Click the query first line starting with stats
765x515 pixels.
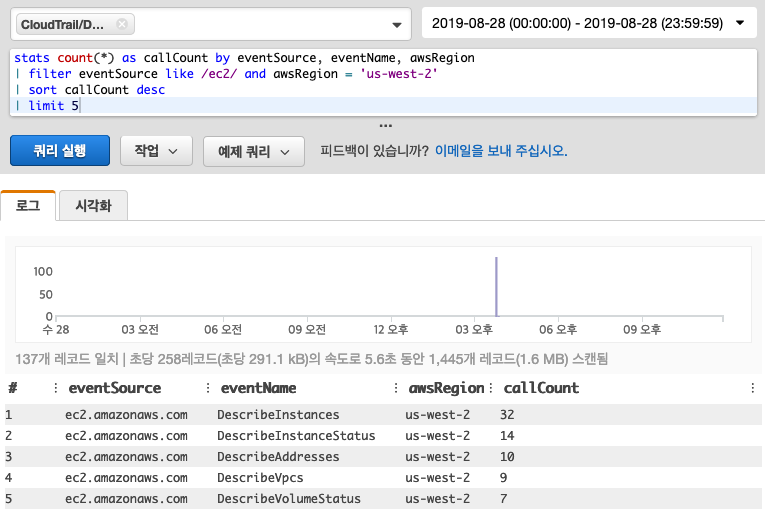pos(244,58)
